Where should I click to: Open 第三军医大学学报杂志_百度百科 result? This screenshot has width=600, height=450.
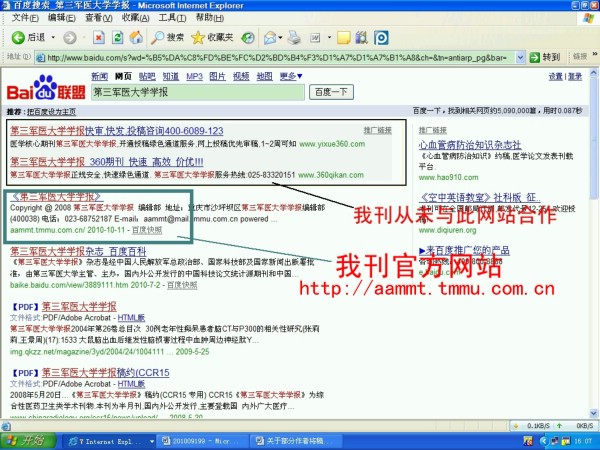(78, 251)
